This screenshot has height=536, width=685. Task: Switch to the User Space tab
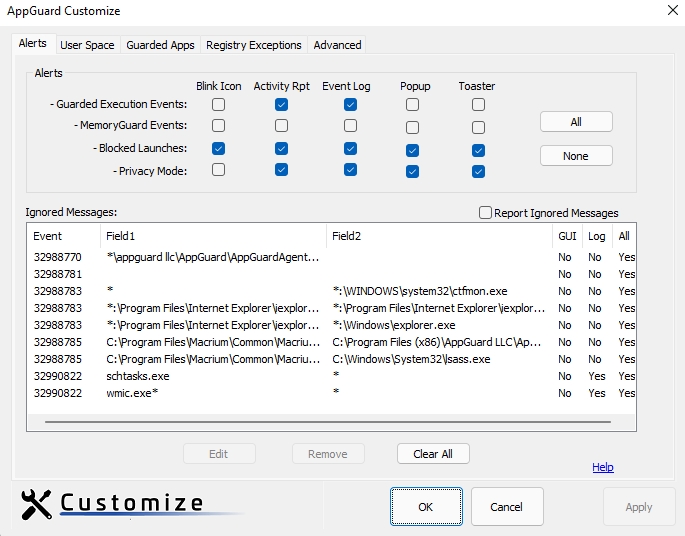87,45
